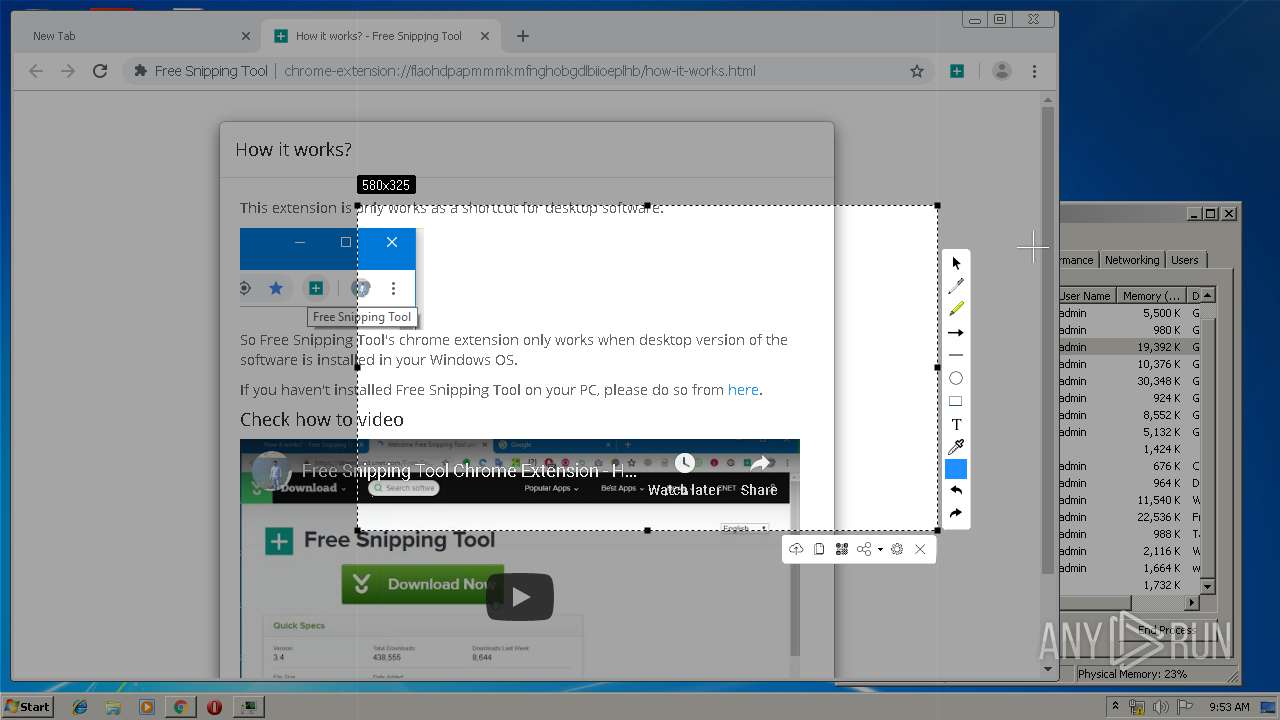Pick the eyedropper color picker tool
Screen dimensions: 1280x720
coord(956,447)
